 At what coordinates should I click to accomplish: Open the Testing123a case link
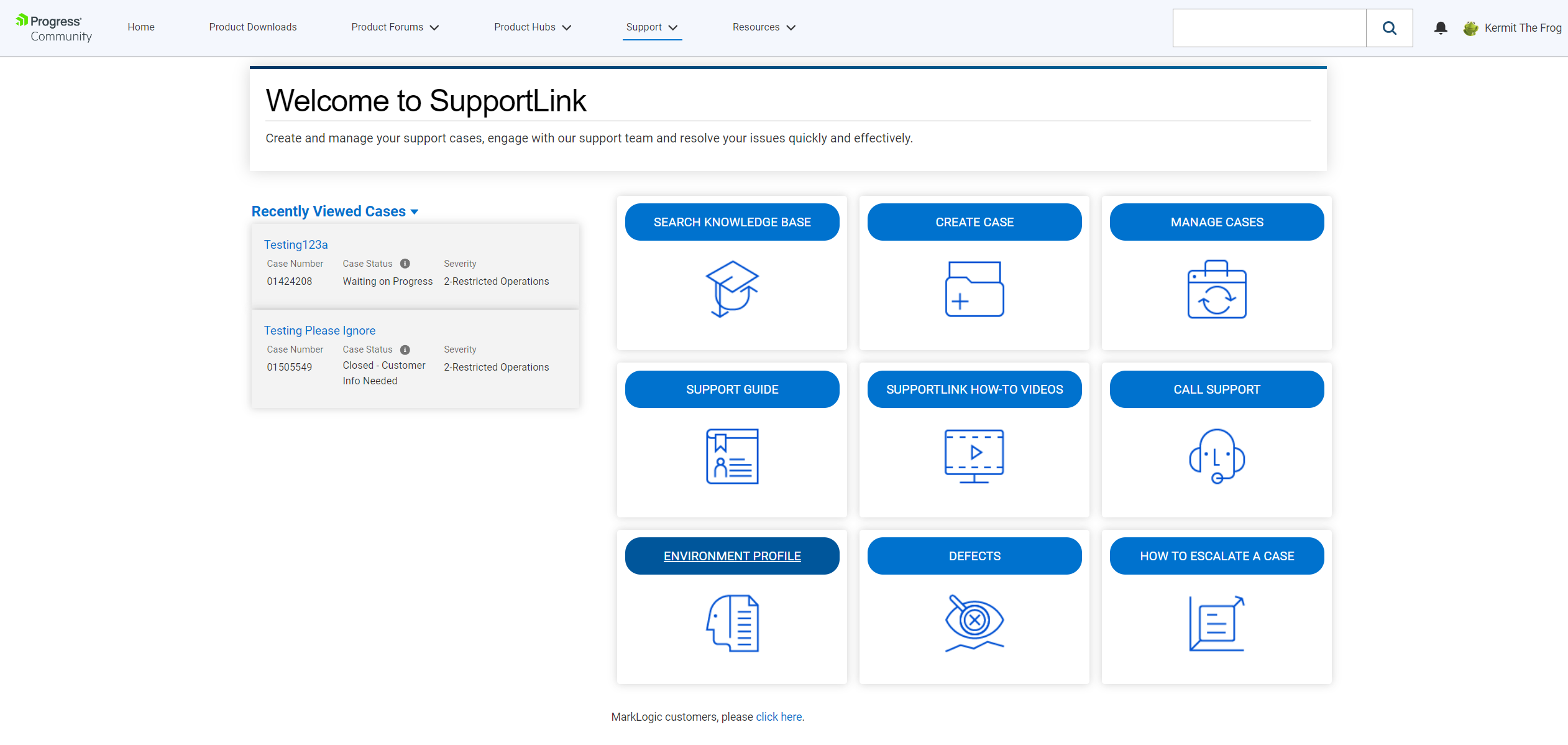tap(296, 244)
